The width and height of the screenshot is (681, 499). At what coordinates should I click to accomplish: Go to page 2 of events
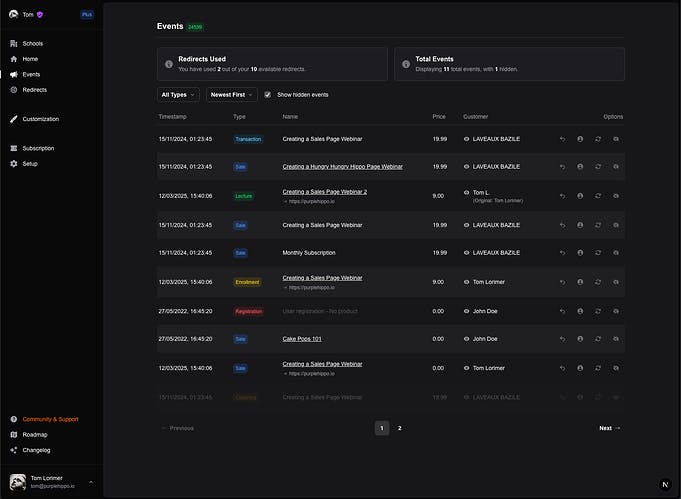pyautogui.click(x=400, y=428)
